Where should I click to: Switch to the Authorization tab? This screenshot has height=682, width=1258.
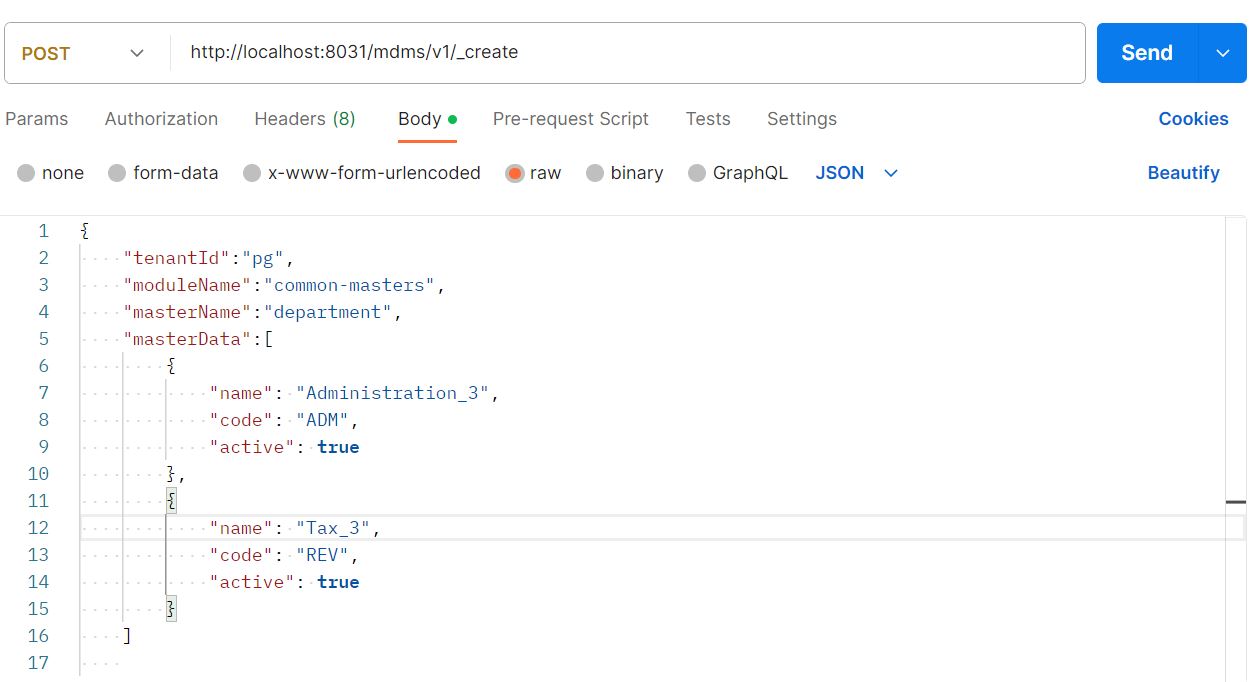[x=161, y=119]
